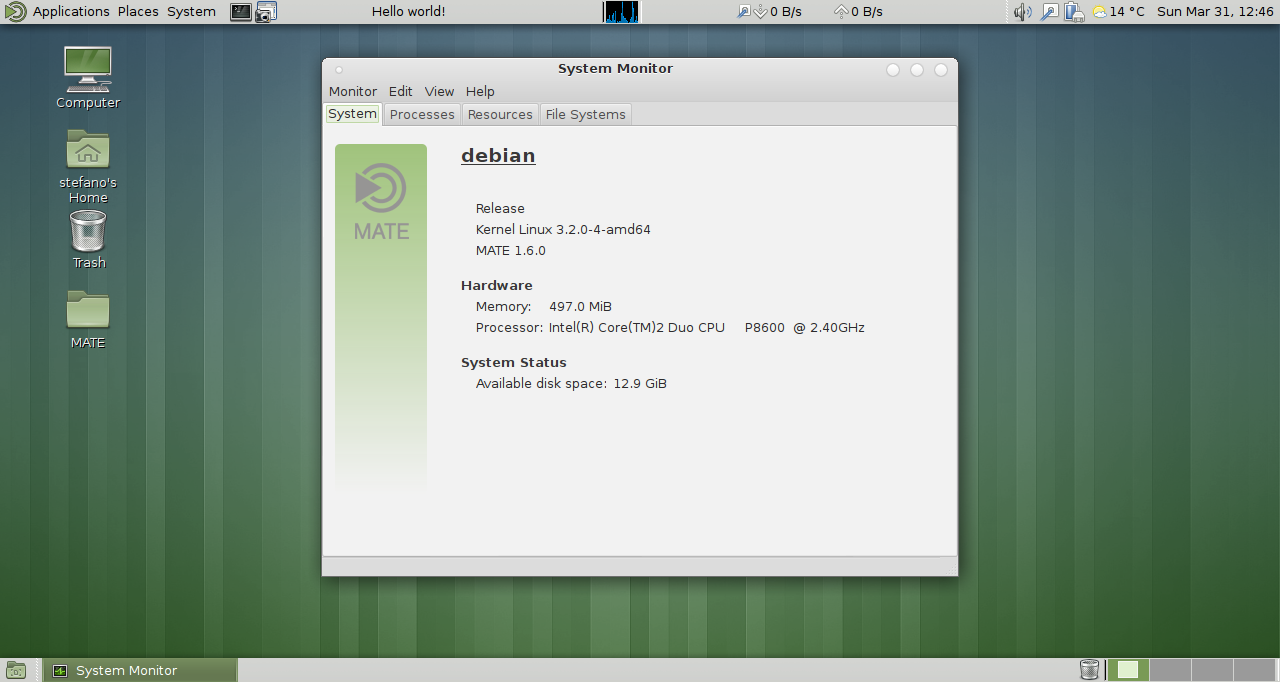Click the system load graph applet
This screenshot has width=1280, height=682.
(x=620, y=12)
